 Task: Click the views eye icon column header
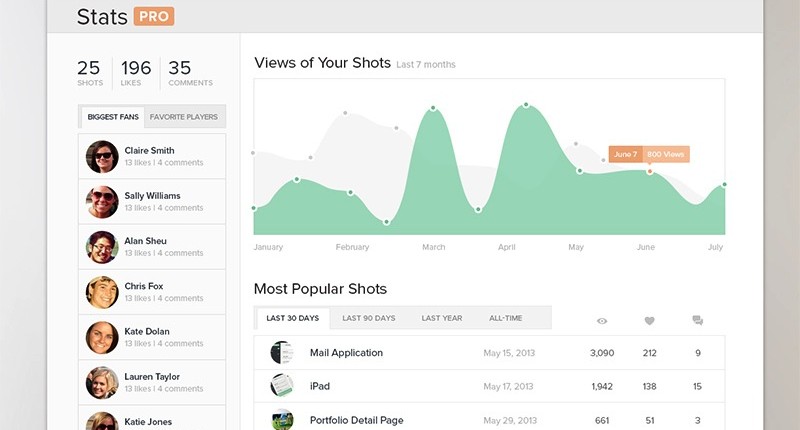(x=602, y=321)
